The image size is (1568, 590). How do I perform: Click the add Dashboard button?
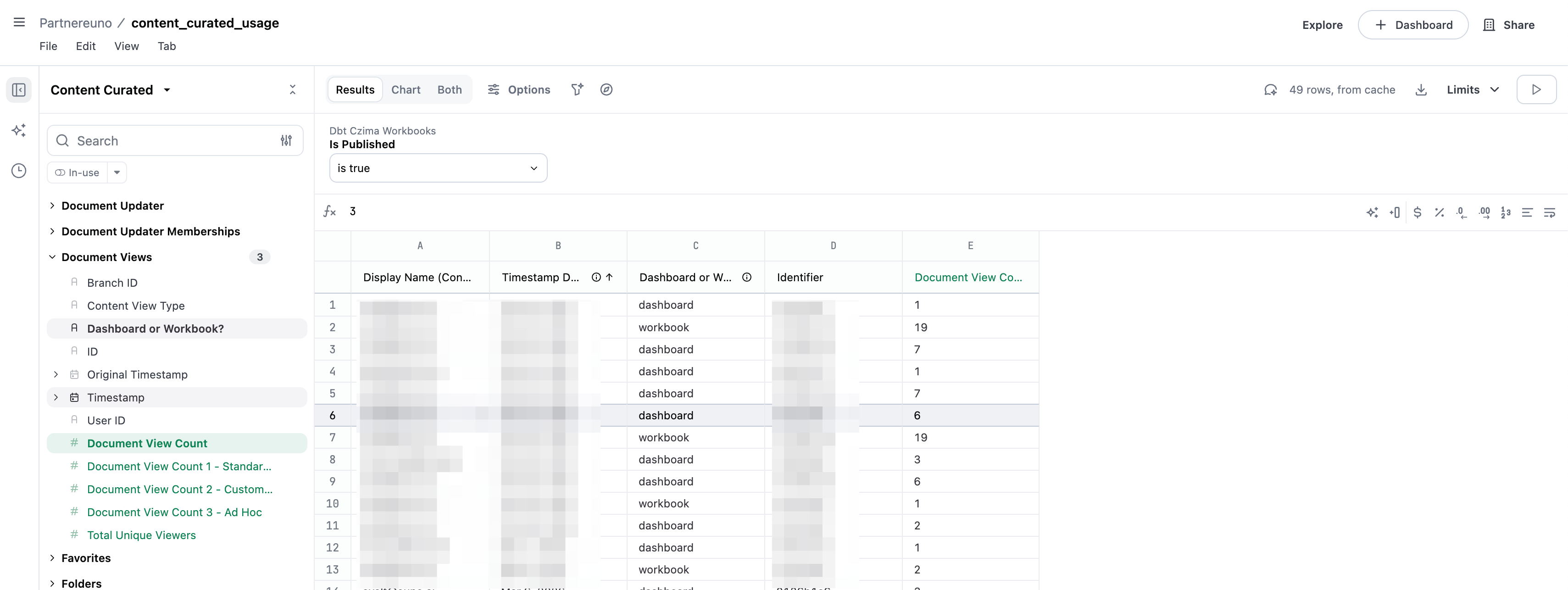click(x=1413, y=25)
